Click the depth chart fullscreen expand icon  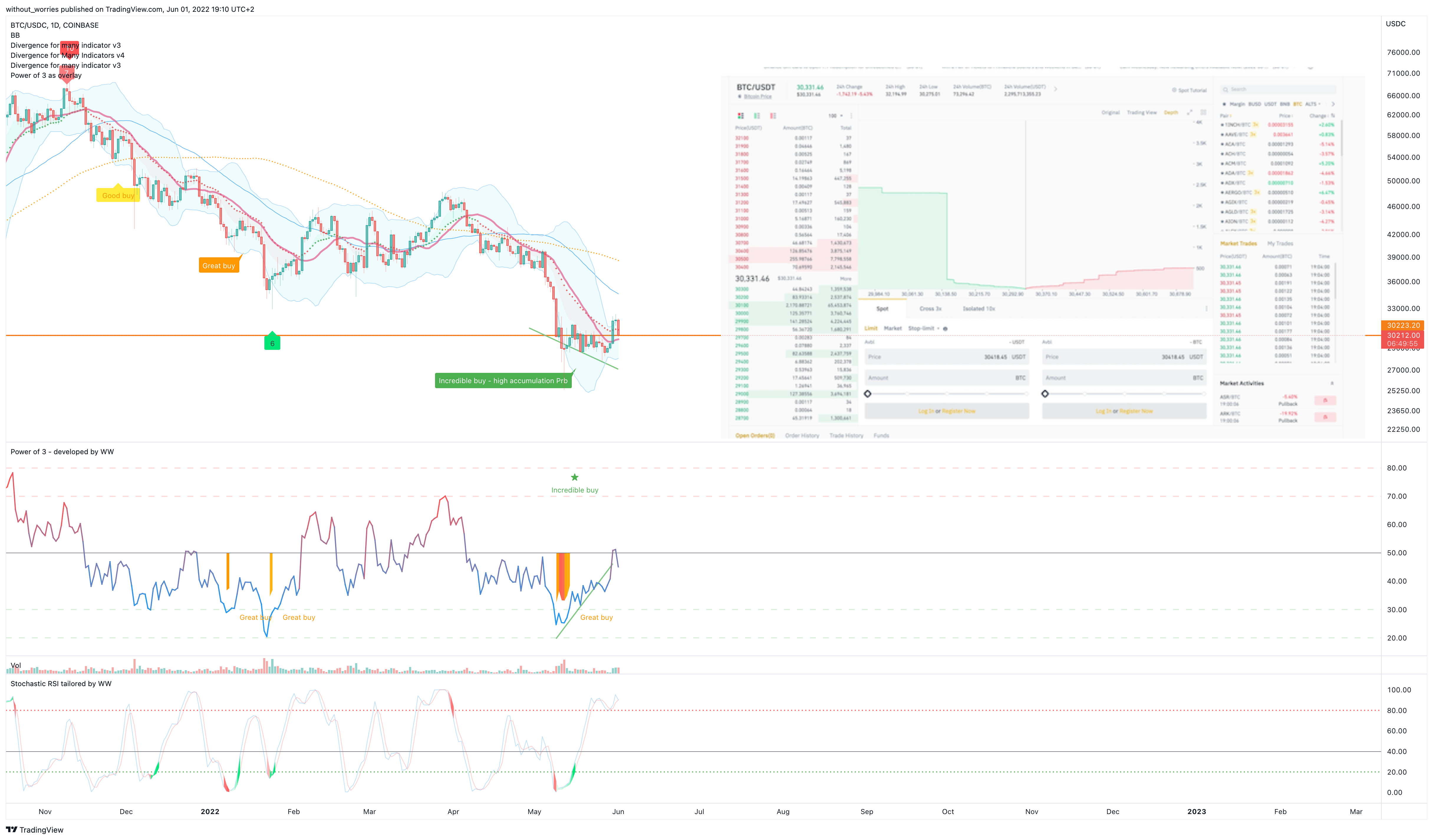tap(1190, 113)
